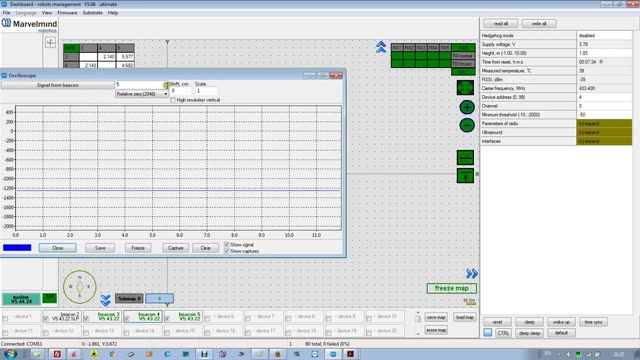Image resolution: width=640 pixels, height=360 pixels.
Task: Click the deep sleep button
Action: click(529, 333)
